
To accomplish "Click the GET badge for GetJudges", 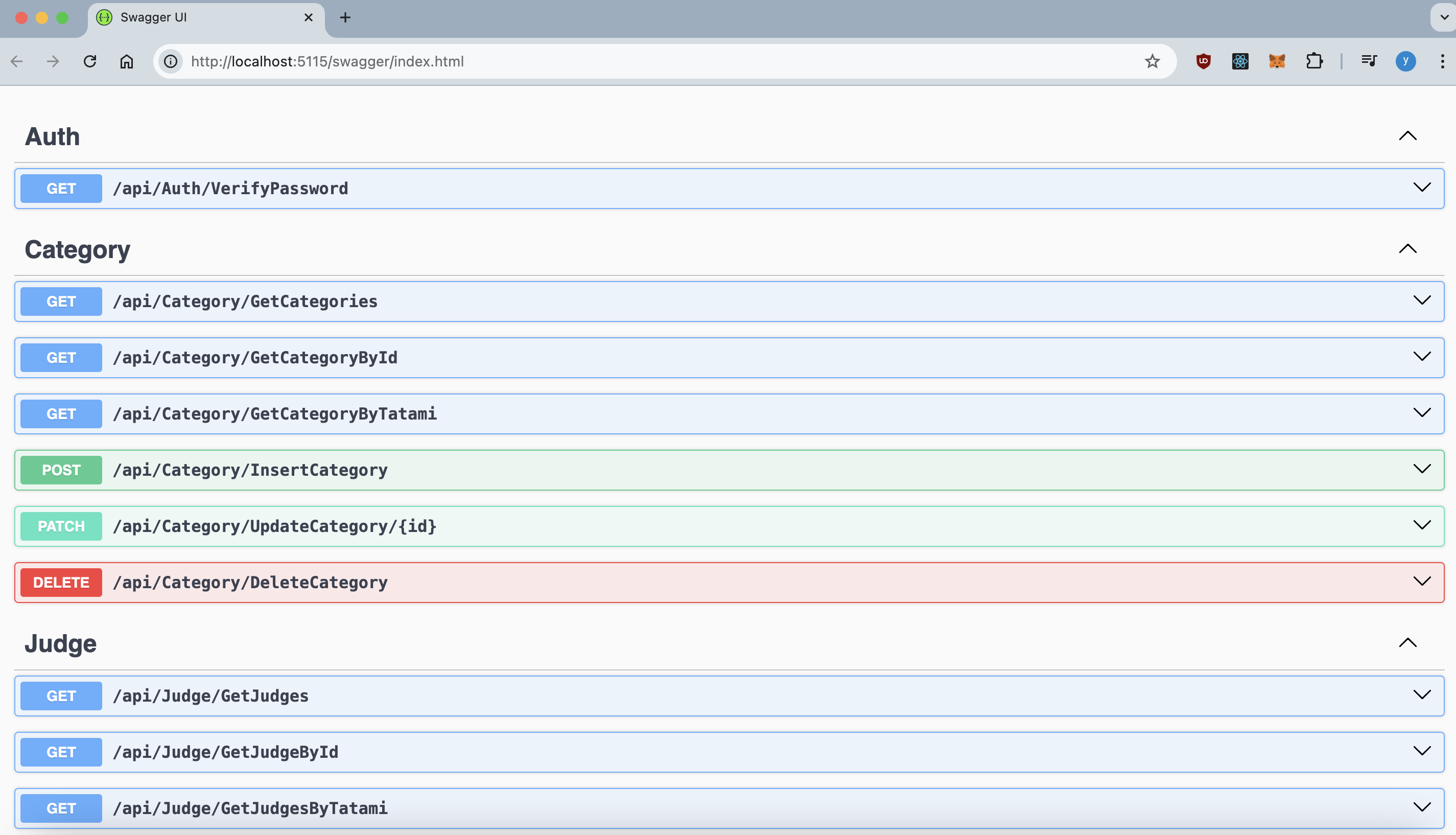I will point(61,696).
